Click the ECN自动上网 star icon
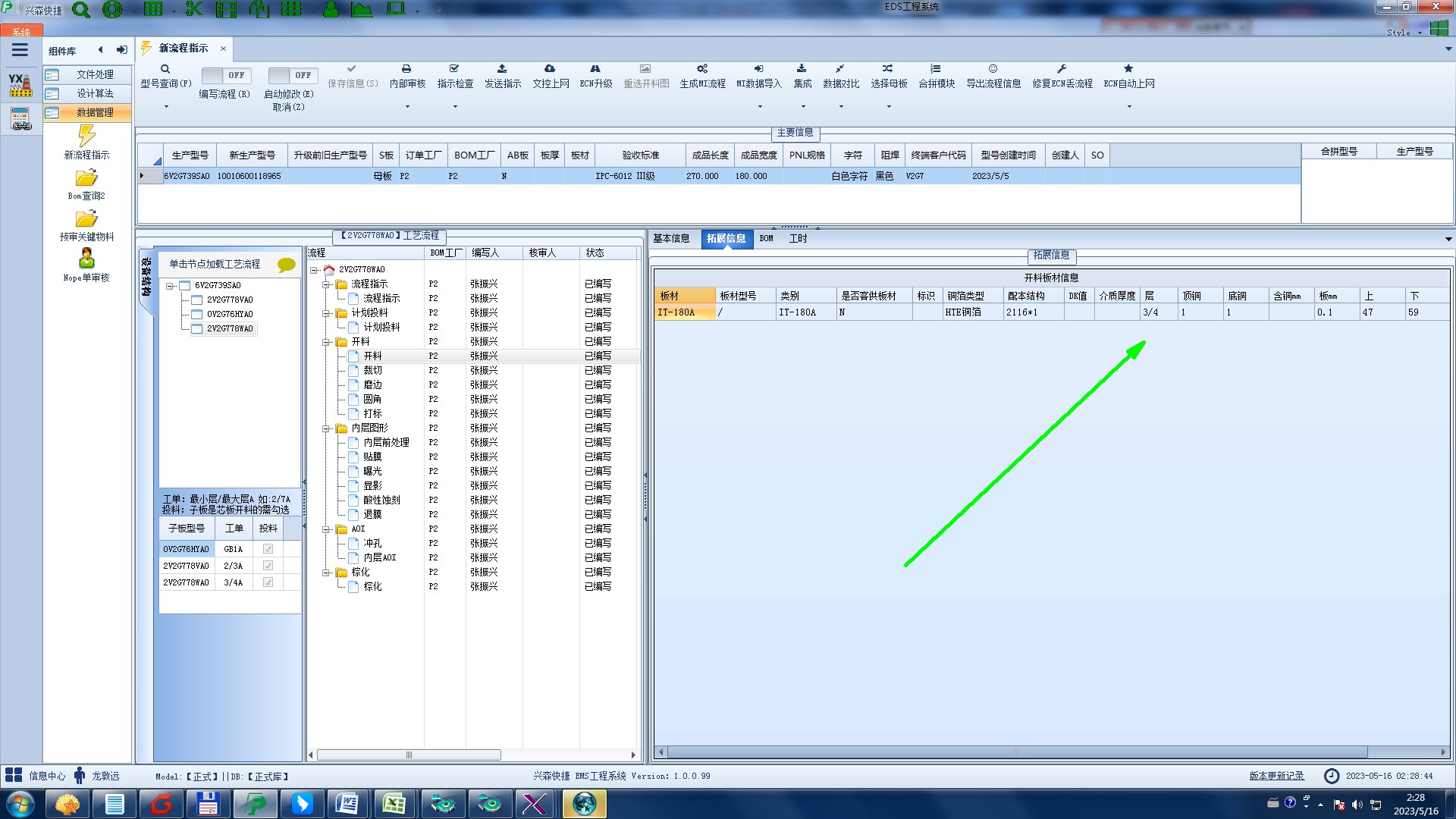Viewport: 1456px width, 819px height. [1128, 69]
